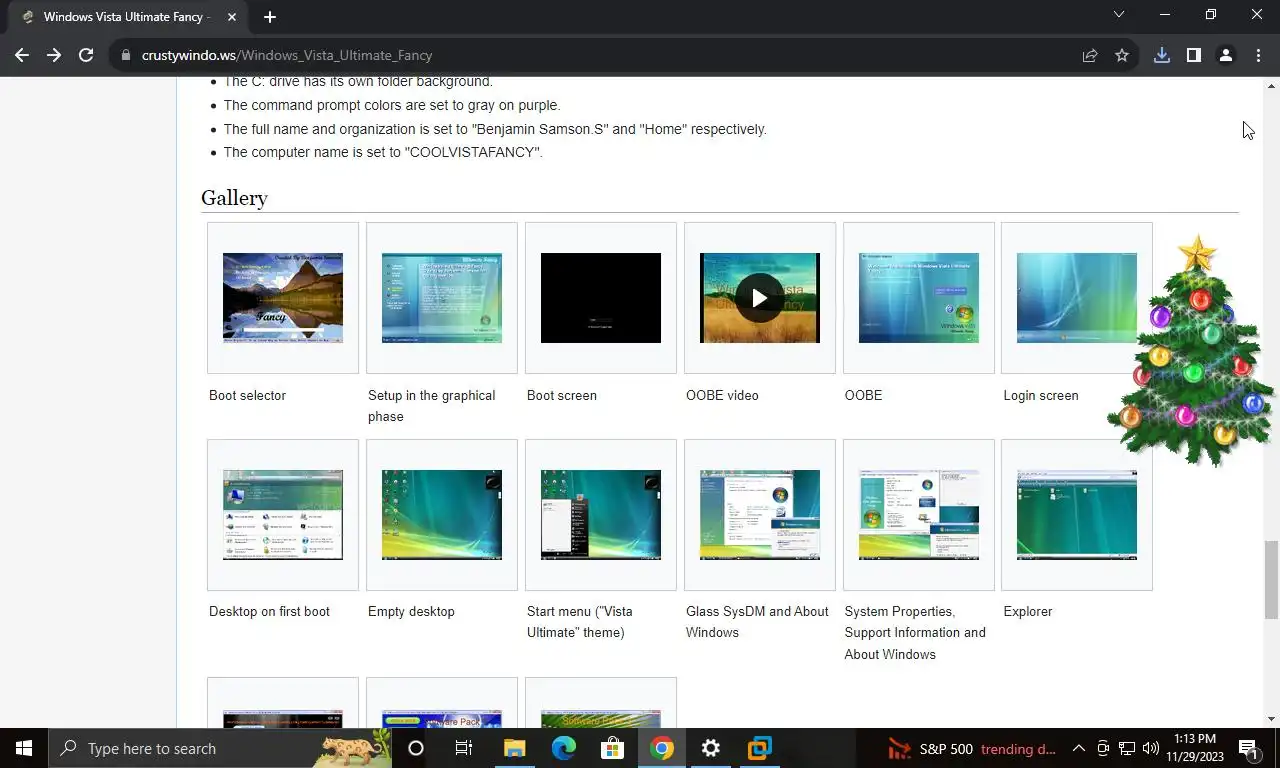The image size is (1280, 768).
Task: Open Task View on taskbar
Action: pyautogui.click(x=464, y=748)
